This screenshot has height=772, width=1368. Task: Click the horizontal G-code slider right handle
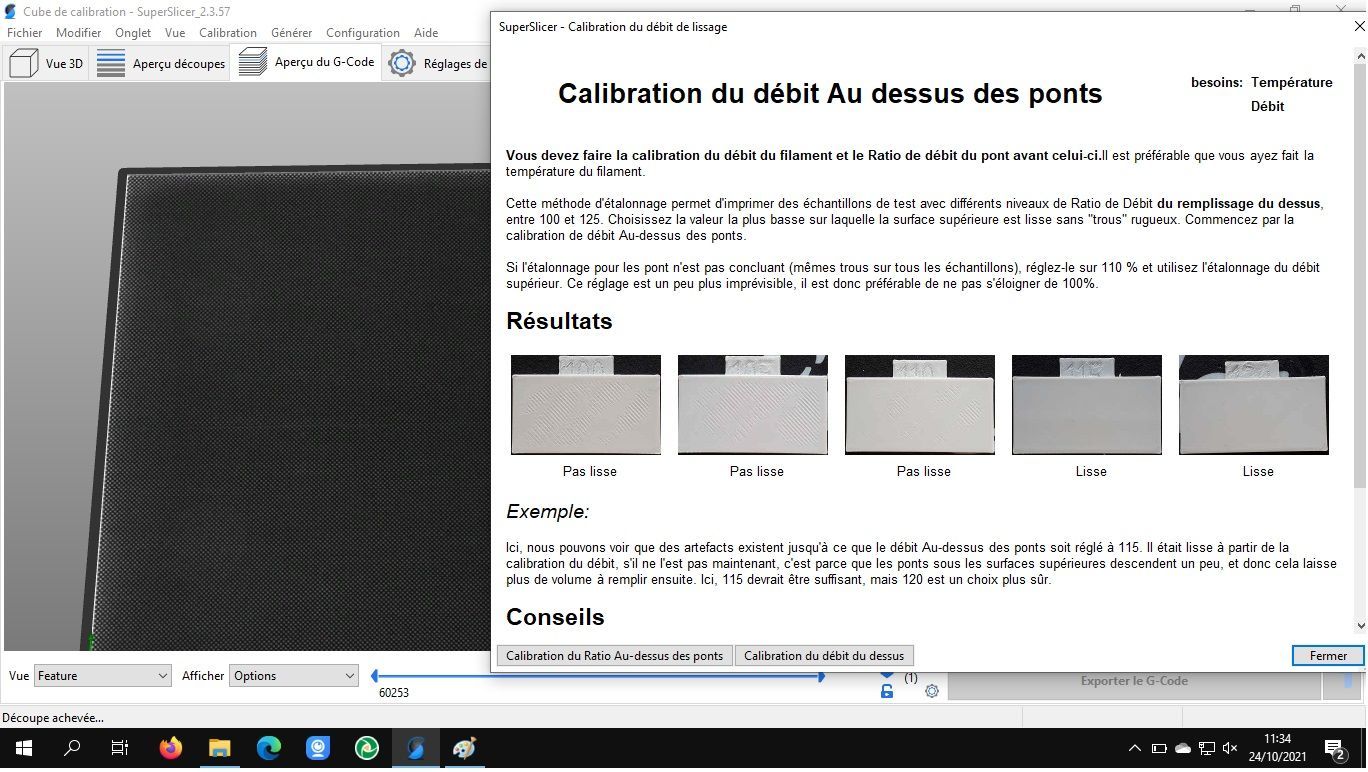pyautogui.click(x=821, y=677)
